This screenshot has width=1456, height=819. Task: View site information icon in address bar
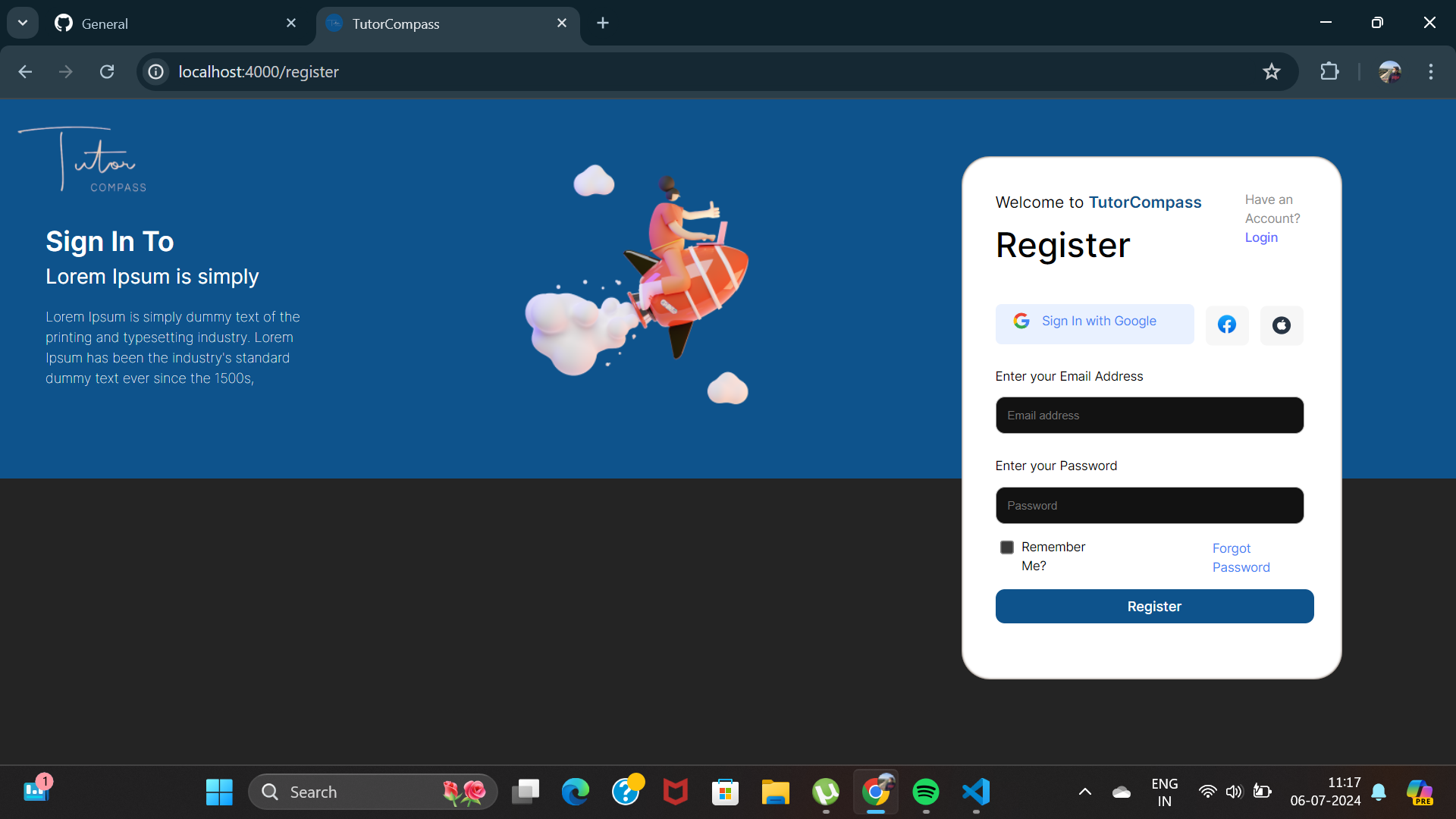click(155, 72)
